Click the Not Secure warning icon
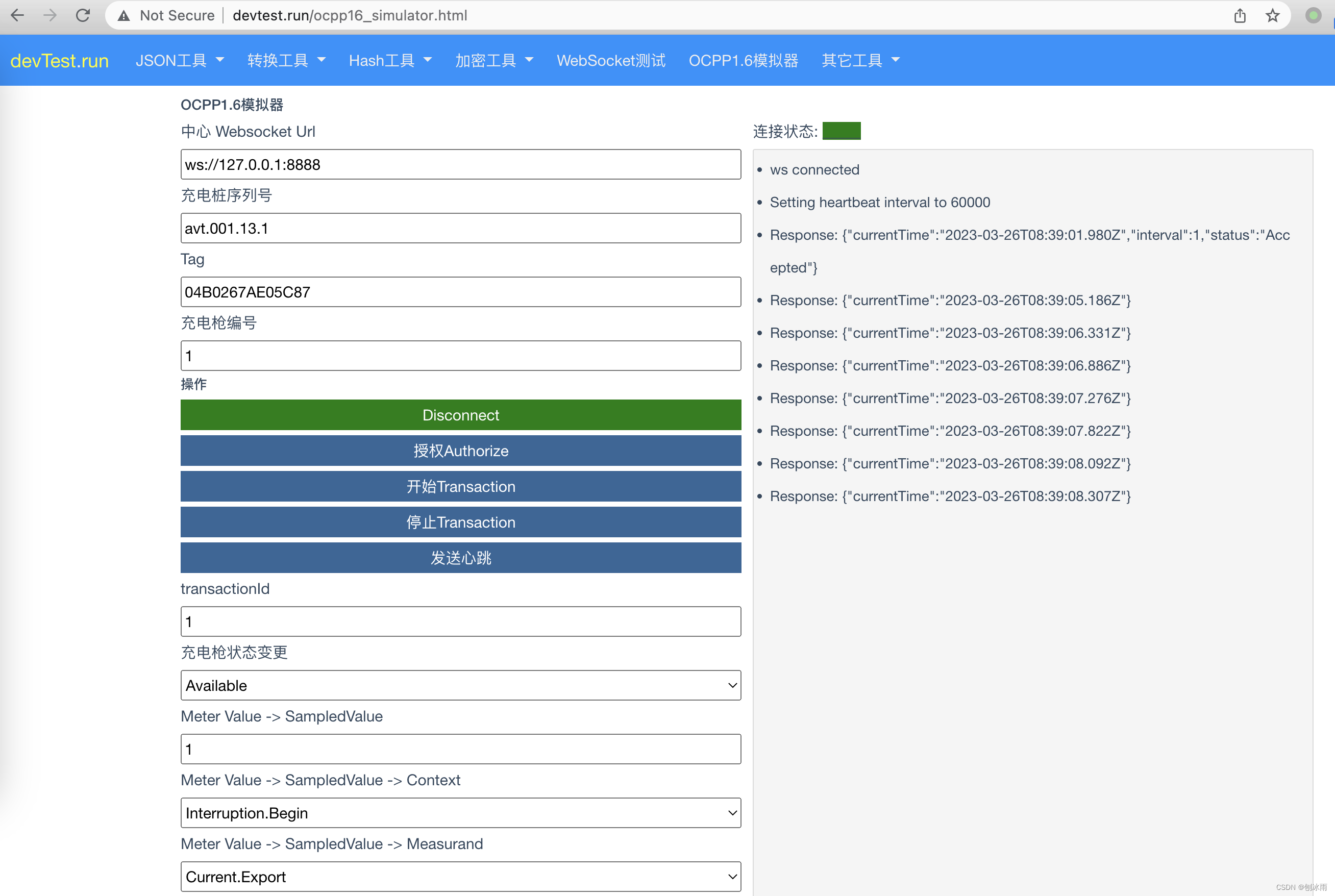This screenshot has width=1335, height=896. [x=124, y=16]
